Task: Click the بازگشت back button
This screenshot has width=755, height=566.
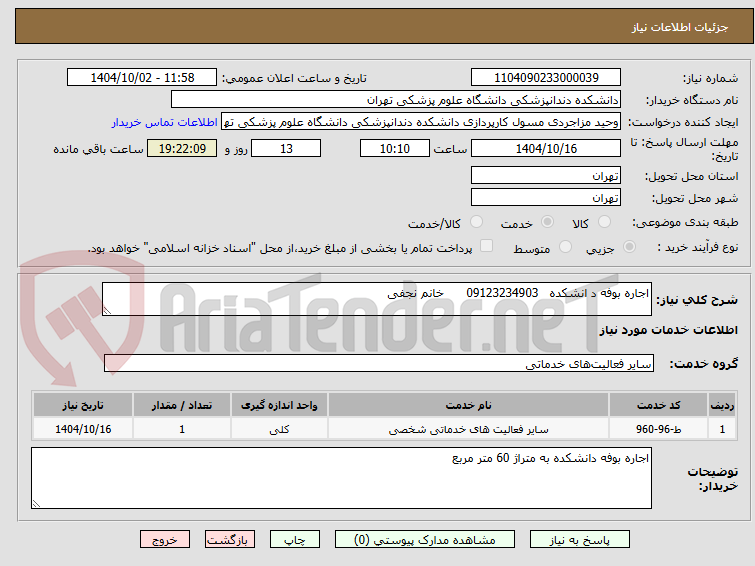Action: coord(230,540)
